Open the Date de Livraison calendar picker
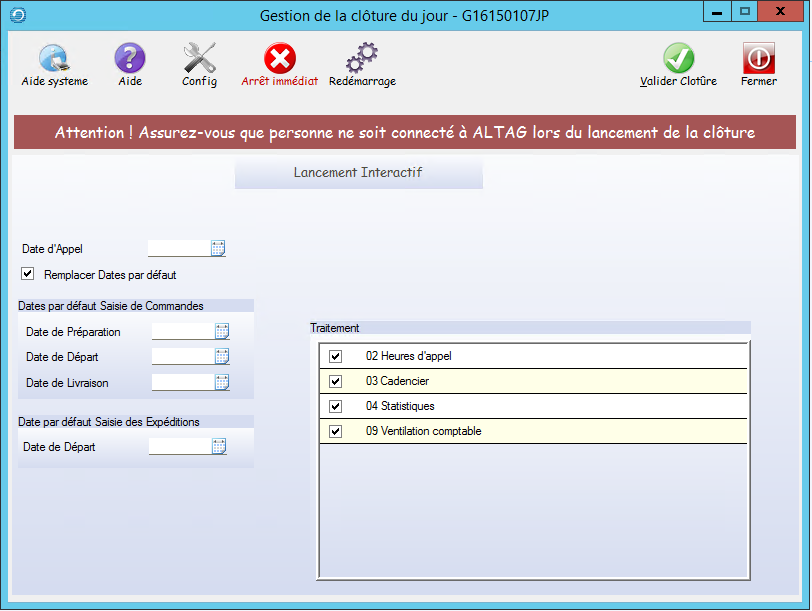Viewport: 812px width, 611px height. coord(222,381)
